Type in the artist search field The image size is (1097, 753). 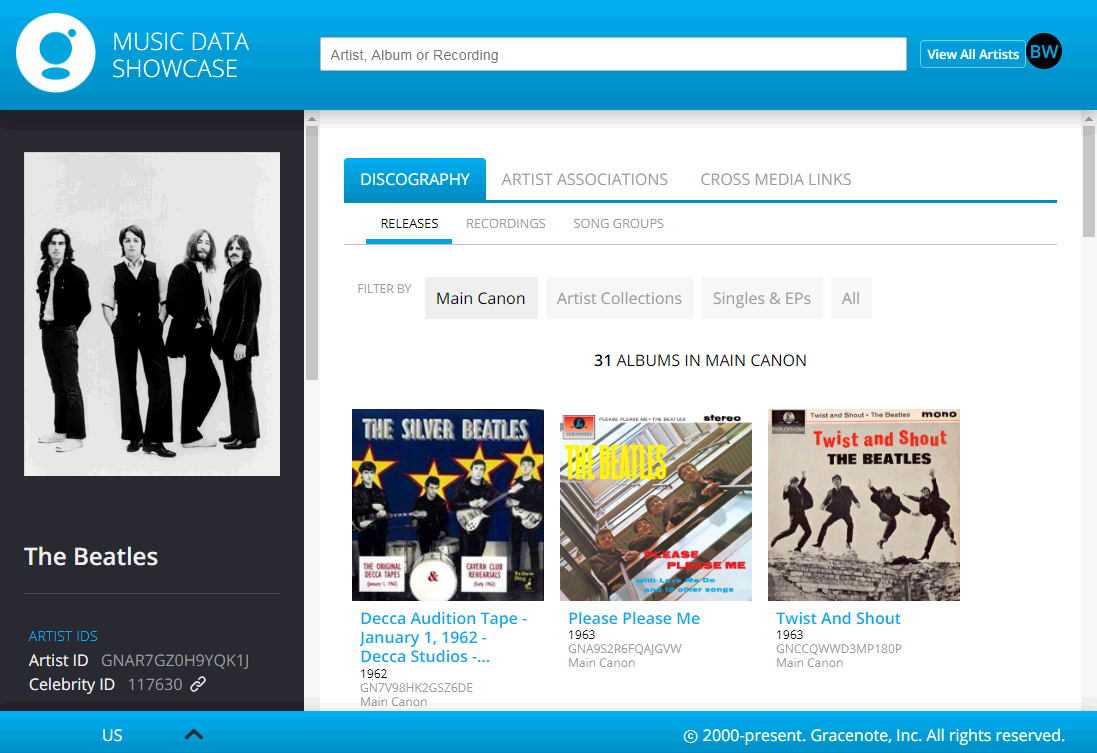coord(612,55)
